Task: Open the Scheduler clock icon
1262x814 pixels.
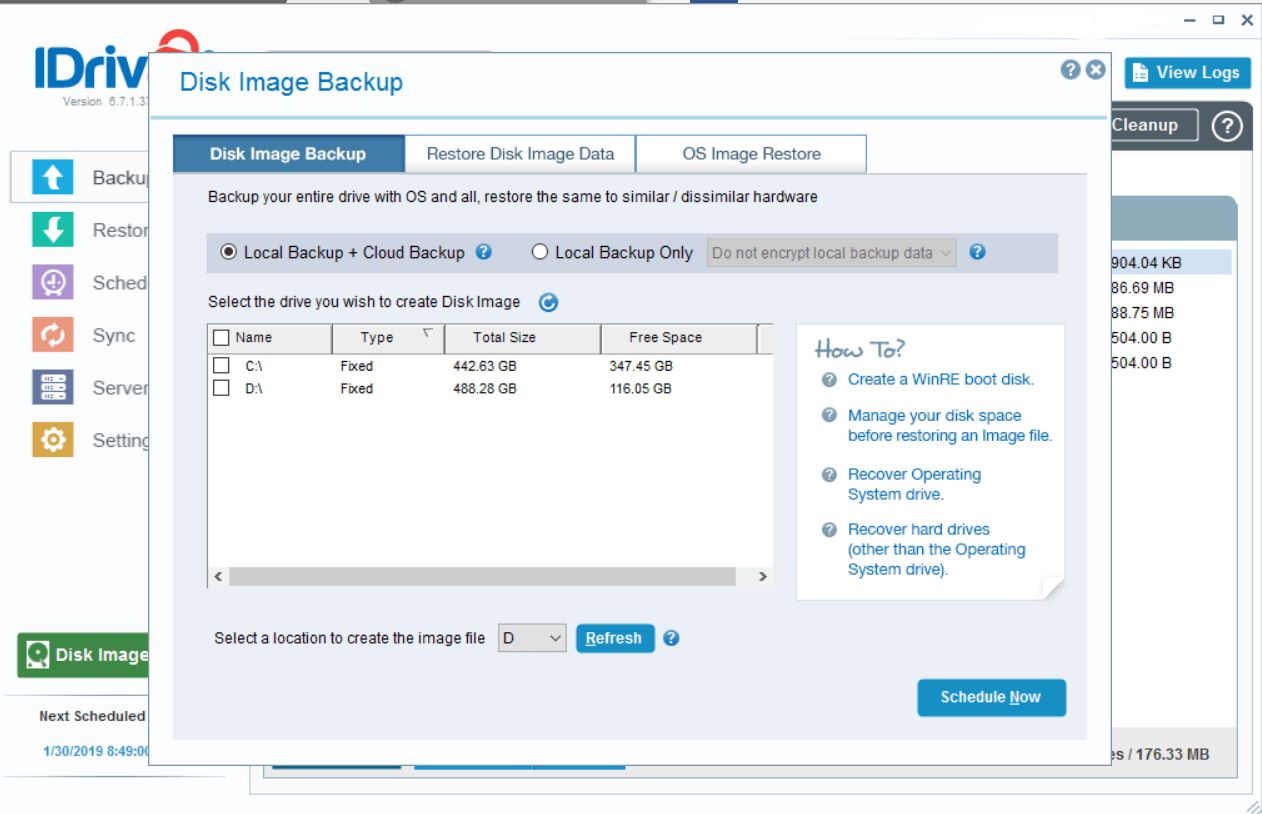Action: point(52,282)
